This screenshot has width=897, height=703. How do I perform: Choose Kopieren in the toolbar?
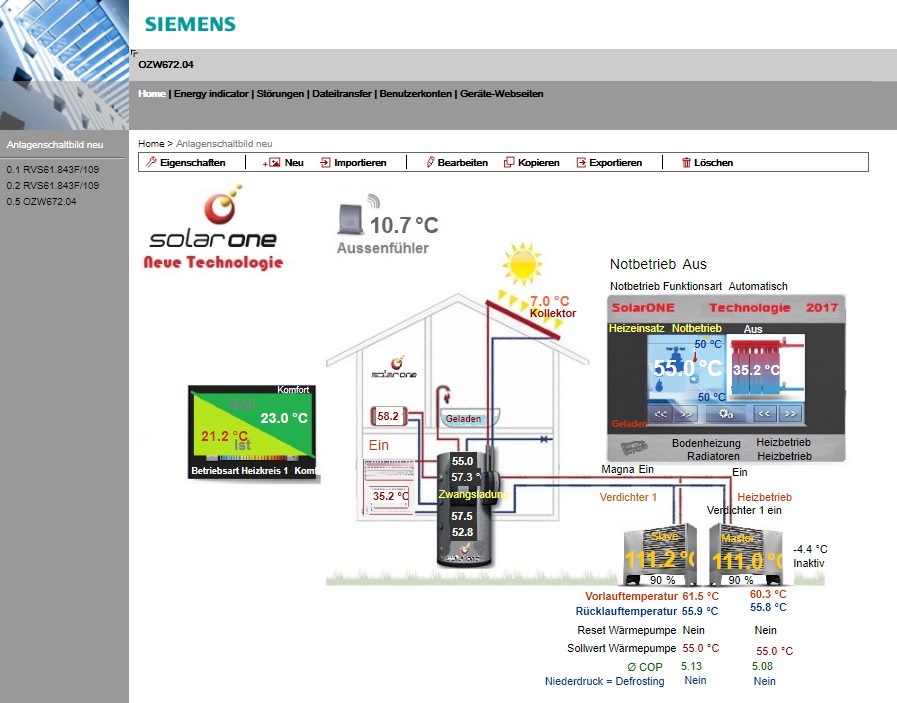[x=531, y=162]
